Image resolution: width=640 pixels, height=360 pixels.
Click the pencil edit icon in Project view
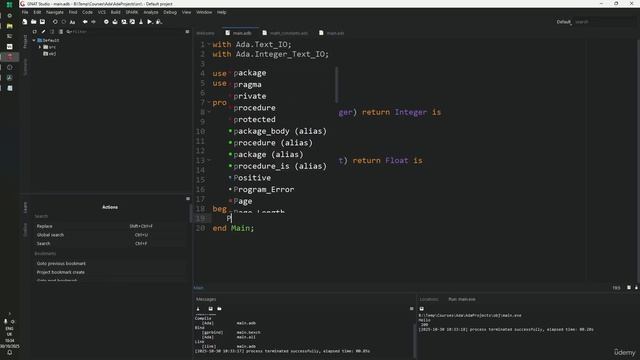[x=43, y=31]
